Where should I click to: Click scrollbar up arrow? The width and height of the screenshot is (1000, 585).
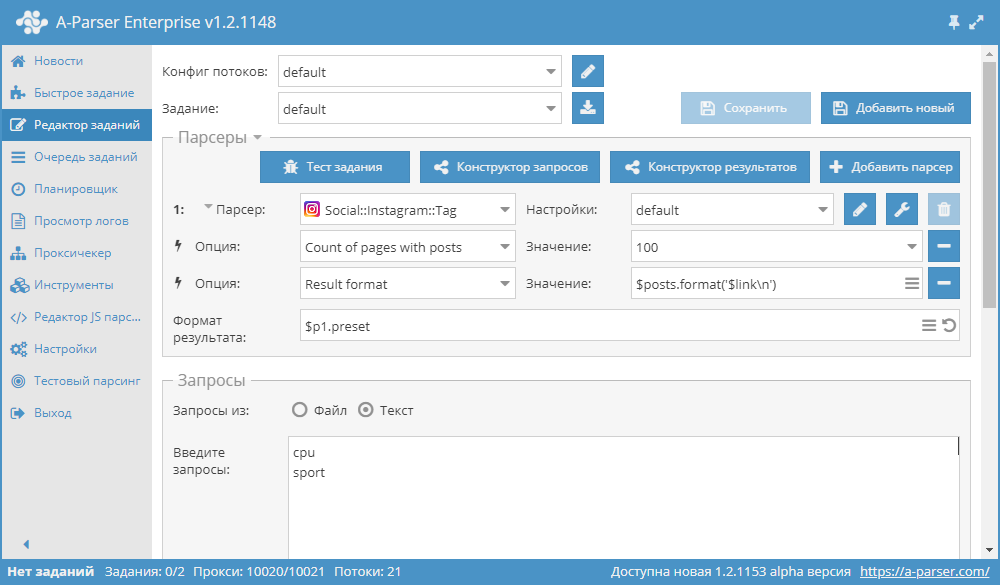tap(989, 54)
